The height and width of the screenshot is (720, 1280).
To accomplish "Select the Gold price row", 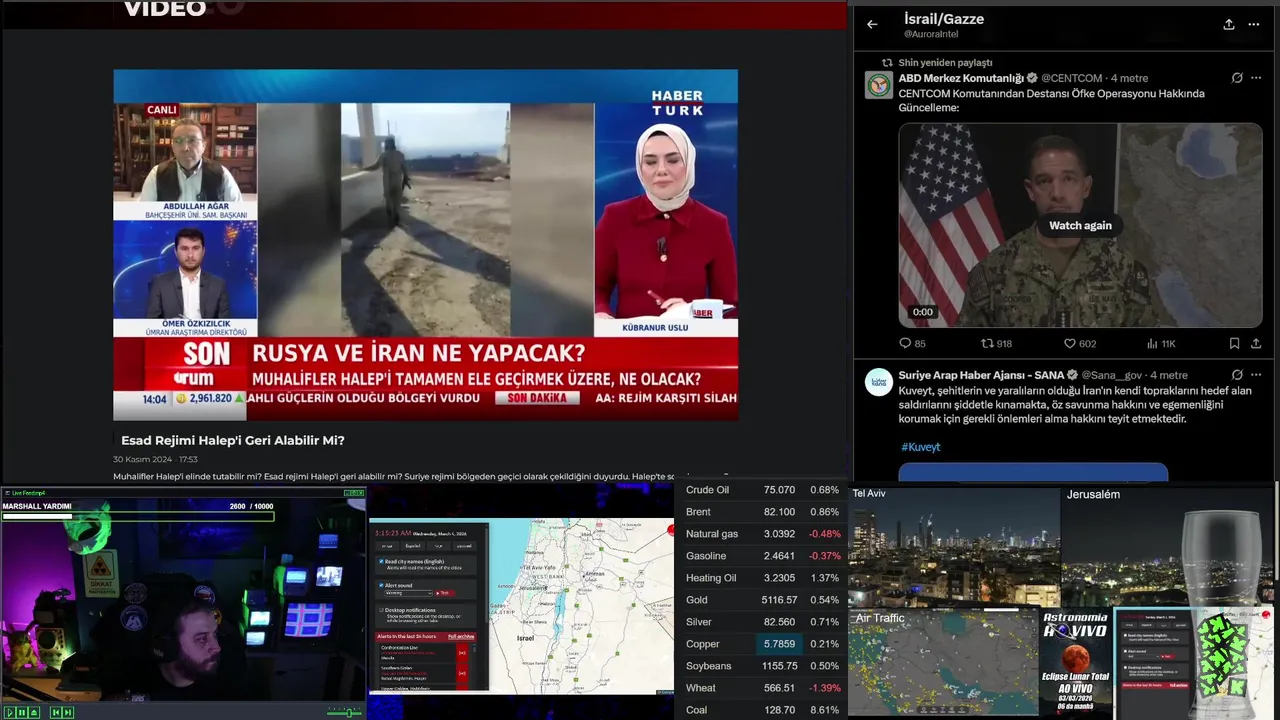I will (x=762, y=600).
